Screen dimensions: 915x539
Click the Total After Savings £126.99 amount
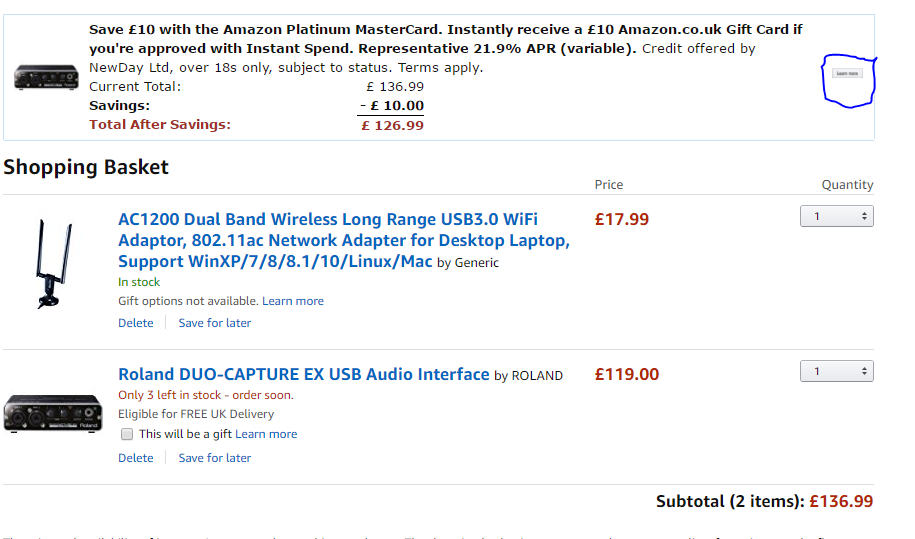tap(392, 125)
